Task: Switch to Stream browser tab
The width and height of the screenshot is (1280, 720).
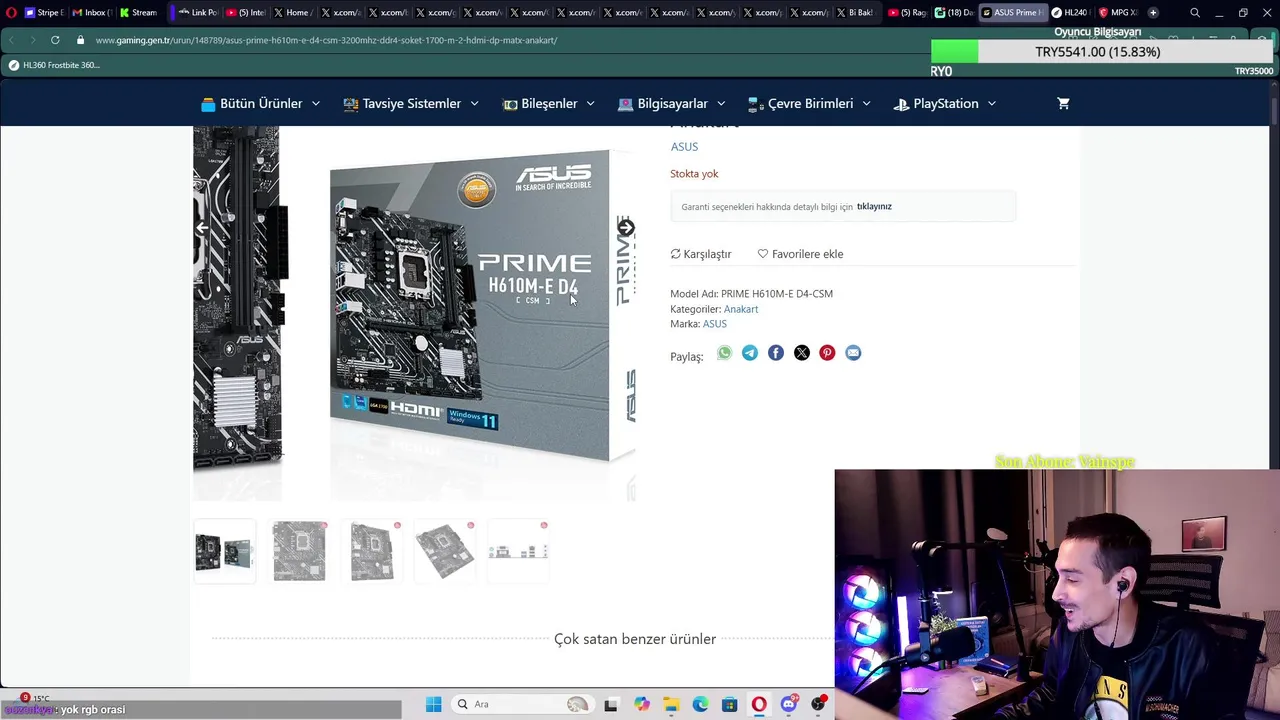Action: click(138, 13)
